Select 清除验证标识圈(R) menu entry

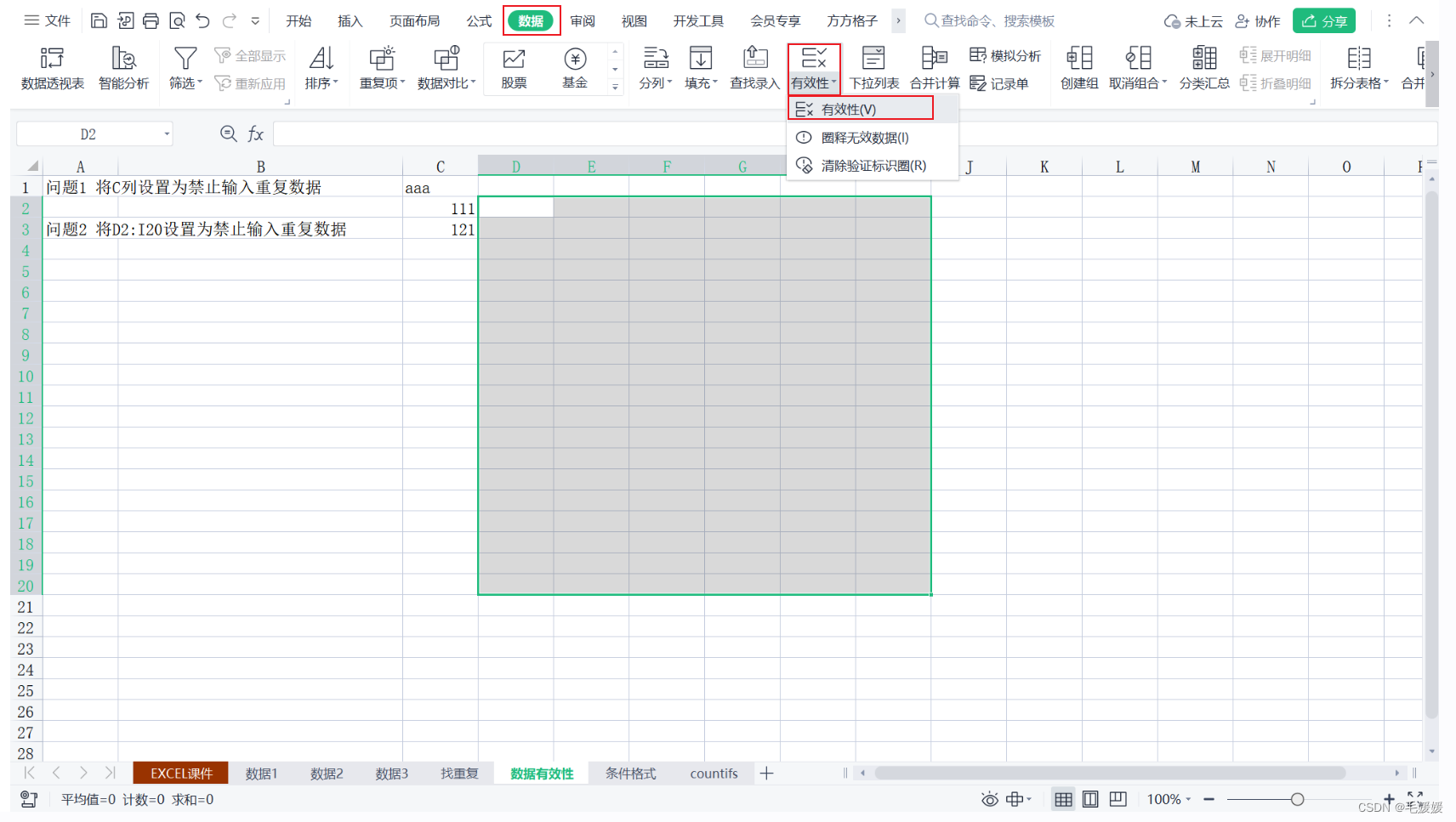coord(873,166)
